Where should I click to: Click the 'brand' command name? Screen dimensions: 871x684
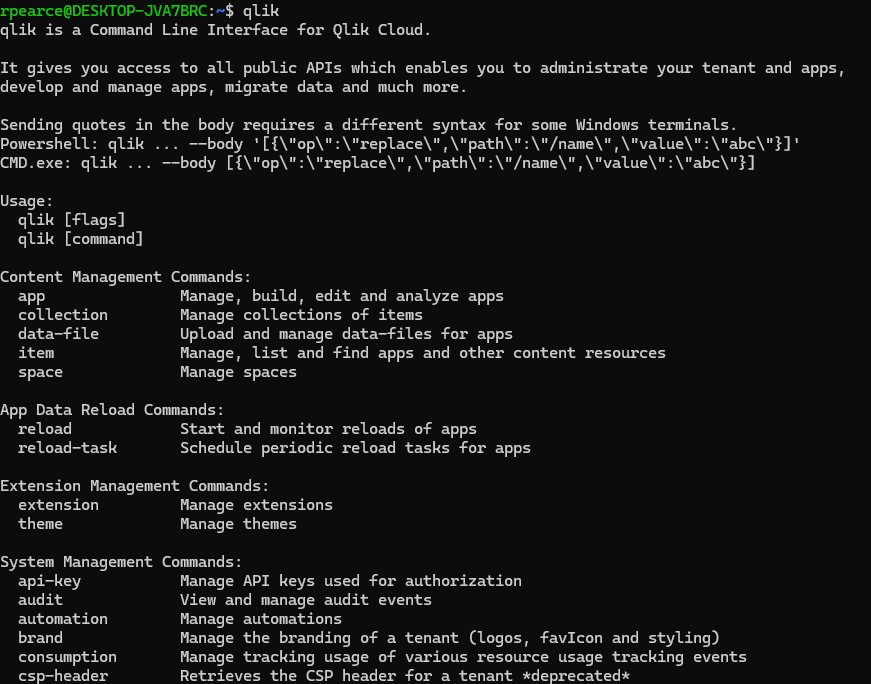(40, 638)
